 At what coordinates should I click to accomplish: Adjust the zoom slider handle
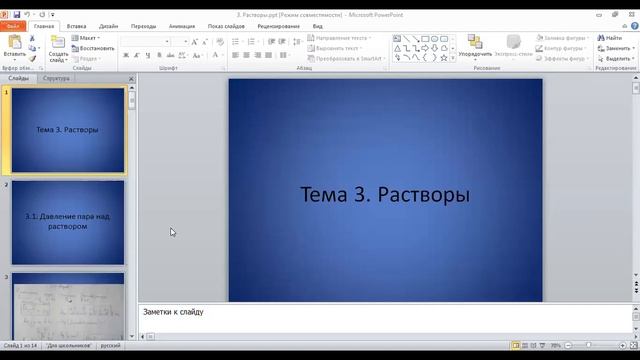click(589, 346)
